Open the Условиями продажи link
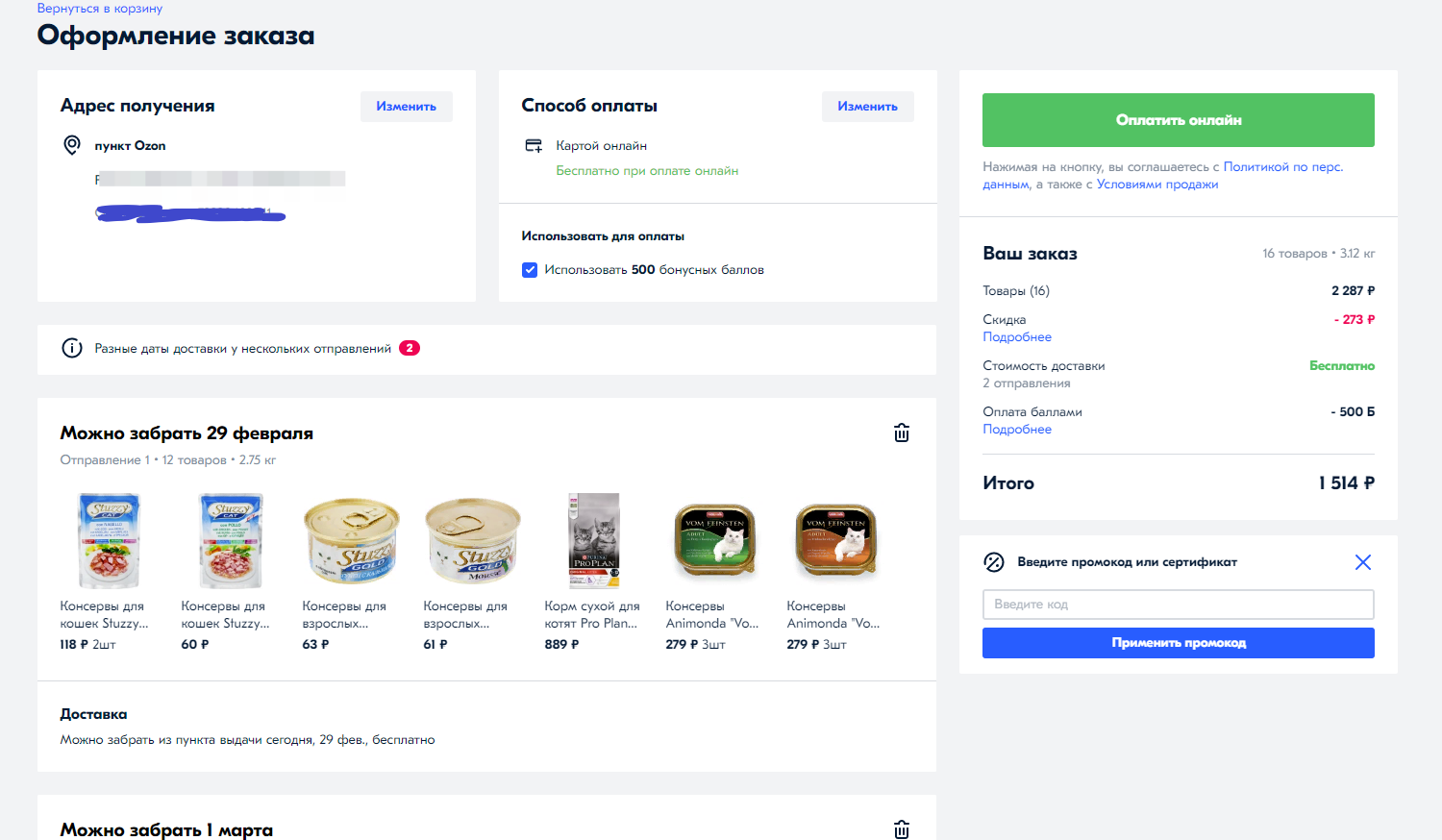This screenshot has width=1442, height=840. [1157, 185]
